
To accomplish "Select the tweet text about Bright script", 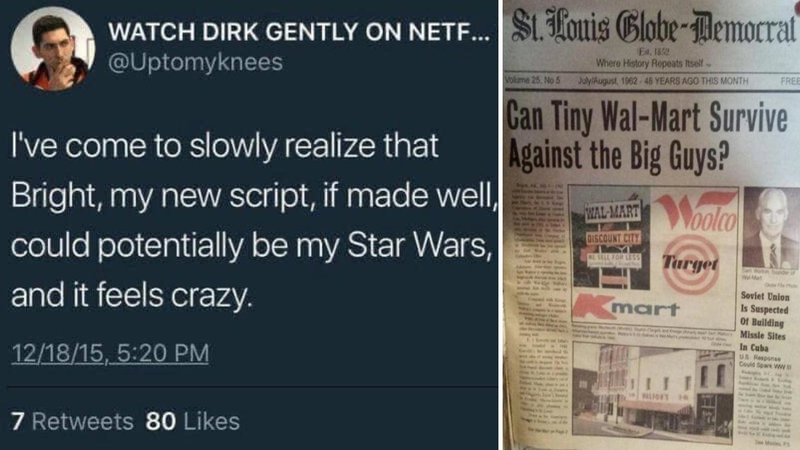I will coord(254,220).
